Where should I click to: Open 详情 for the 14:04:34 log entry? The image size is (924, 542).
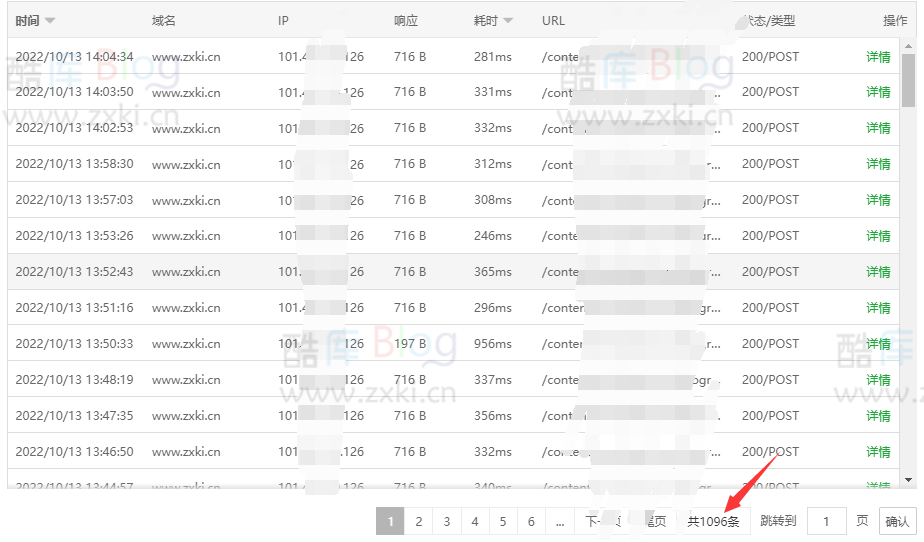(878, 57)
